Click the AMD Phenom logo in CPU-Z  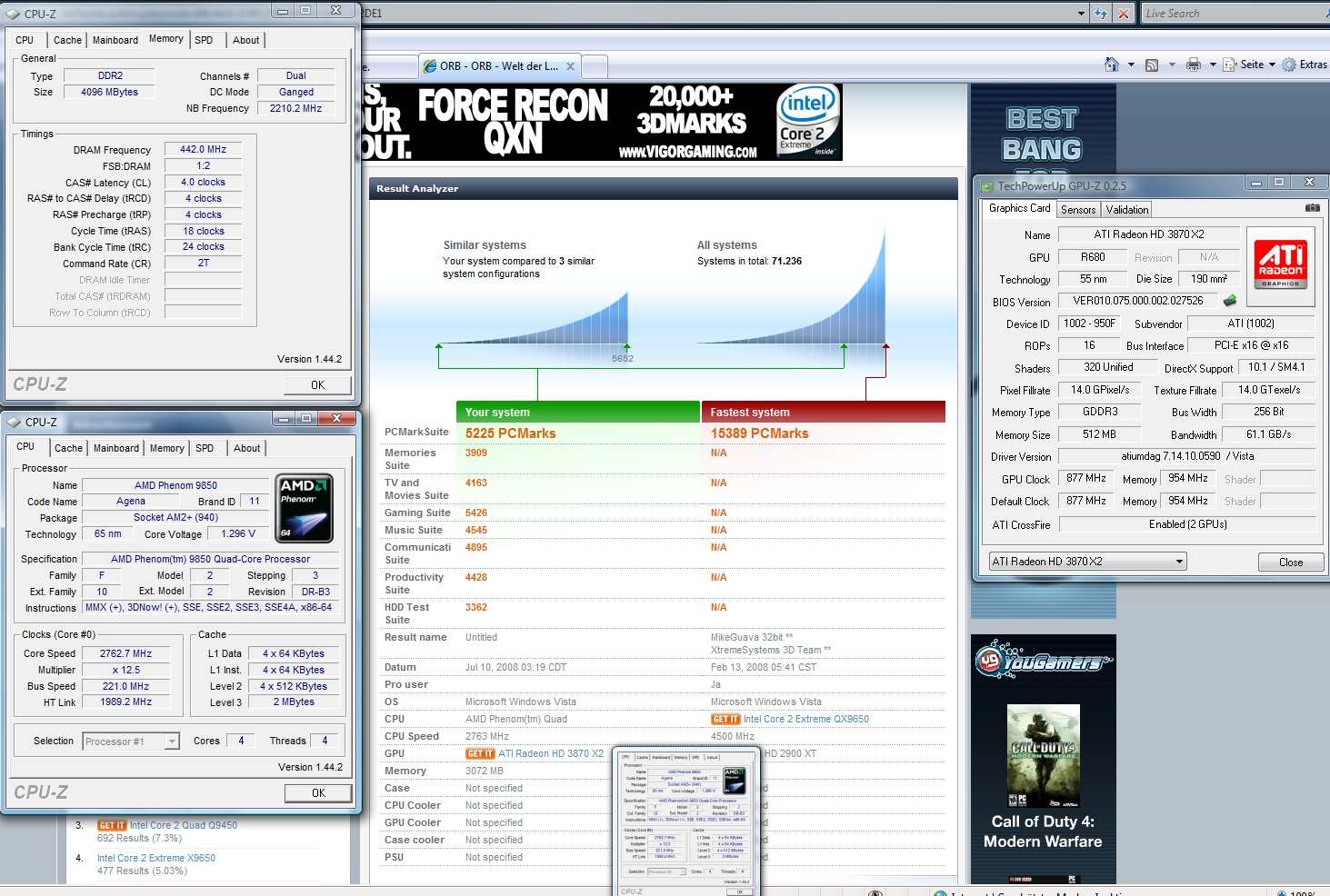click(305, 508)
